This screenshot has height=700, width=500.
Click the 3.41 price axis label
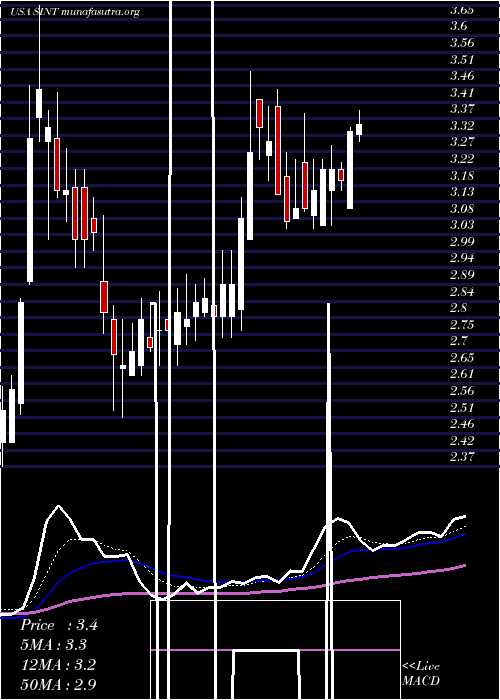462,92
